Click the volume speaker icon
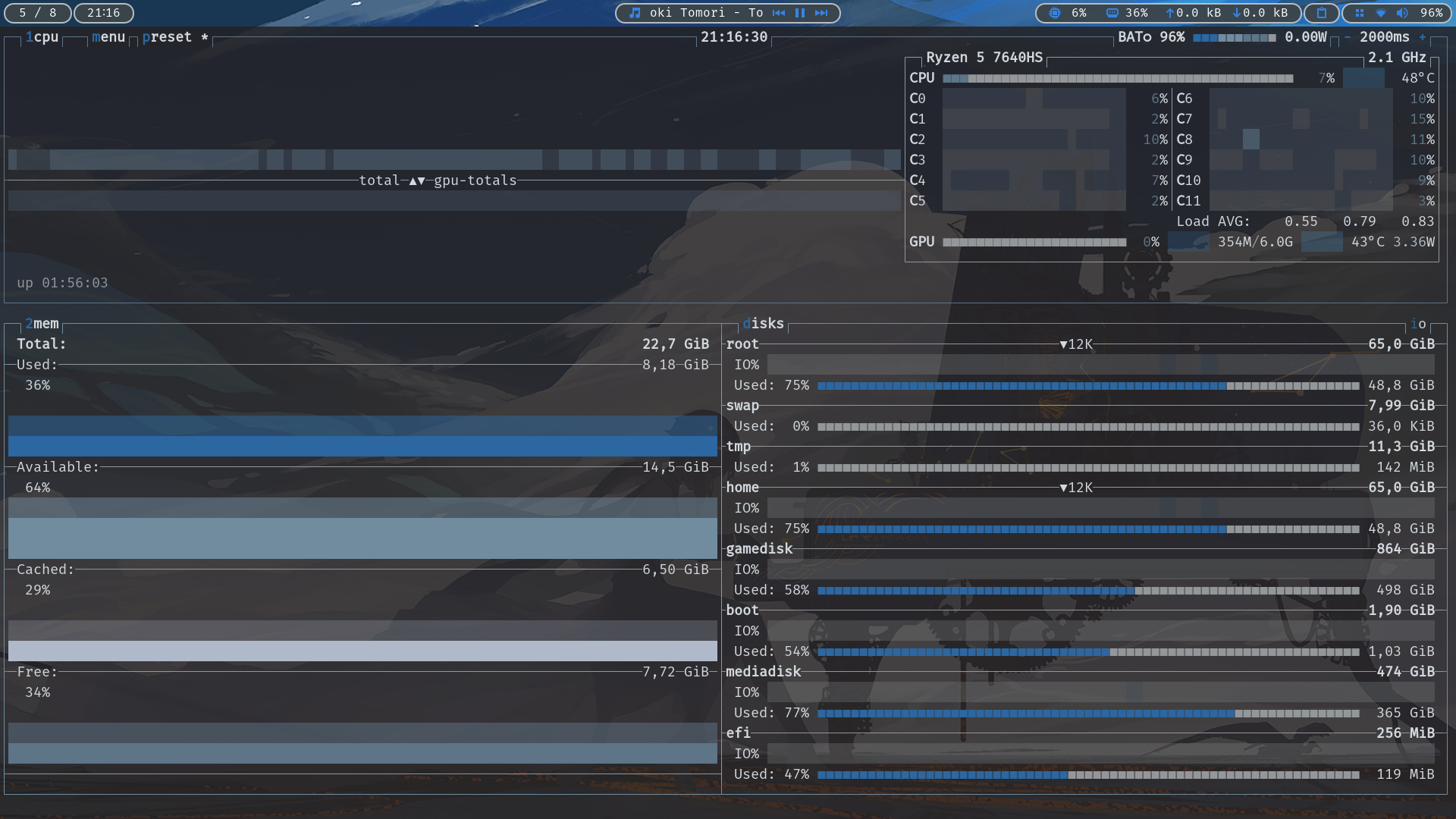Viewport: 1456px width, 819px height. [1401, 13]
